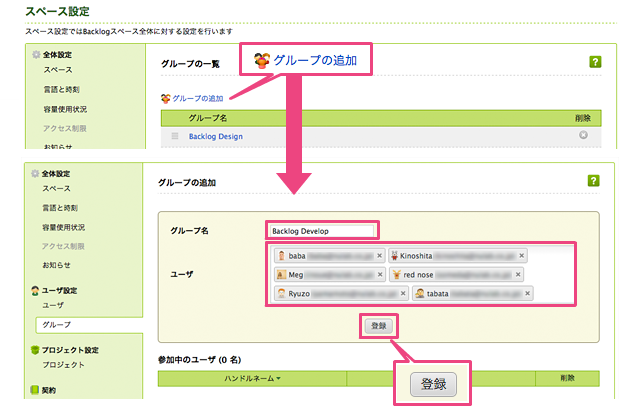The width and height of the screenshot is (621, 406).
Task: Open 契約 section in the sidebar
Action: pyautogui.click(x=49, y=391)
